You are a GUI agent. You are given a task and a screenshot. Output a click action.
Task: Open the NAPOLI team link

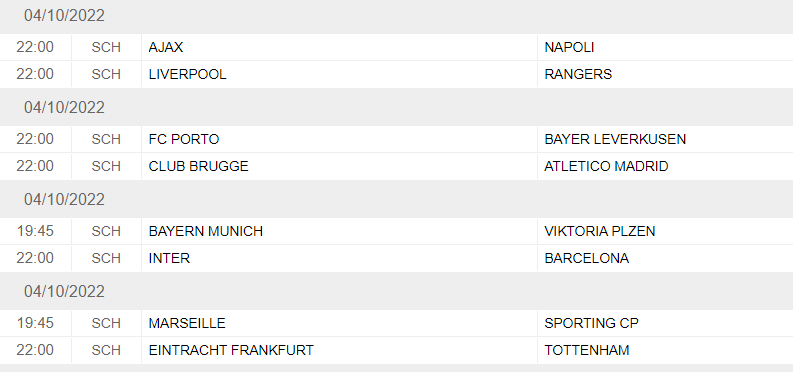(569, 48)
